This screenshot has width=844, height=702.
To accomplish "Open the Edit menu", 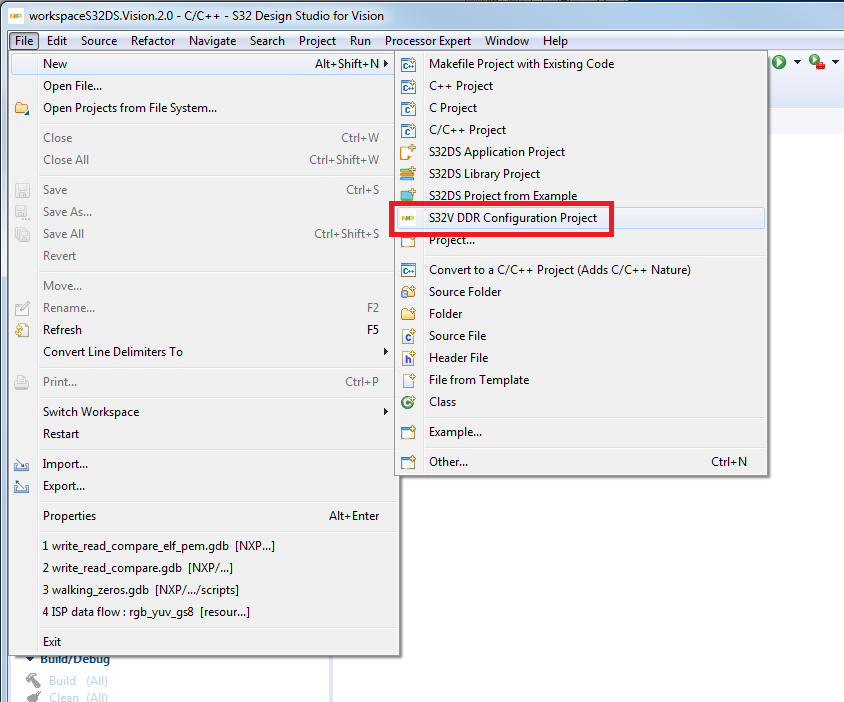I will tap(57, 41).
